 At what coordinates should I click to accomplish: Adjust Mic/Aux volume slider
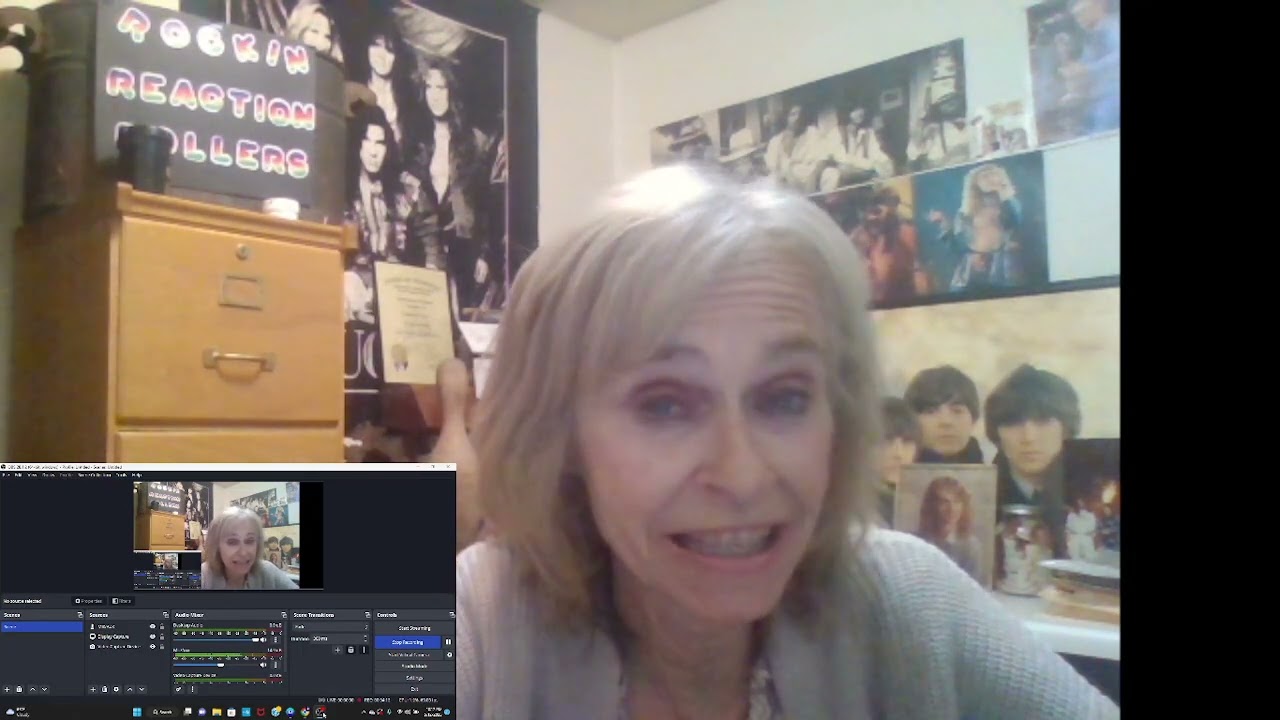coord(216,665)
